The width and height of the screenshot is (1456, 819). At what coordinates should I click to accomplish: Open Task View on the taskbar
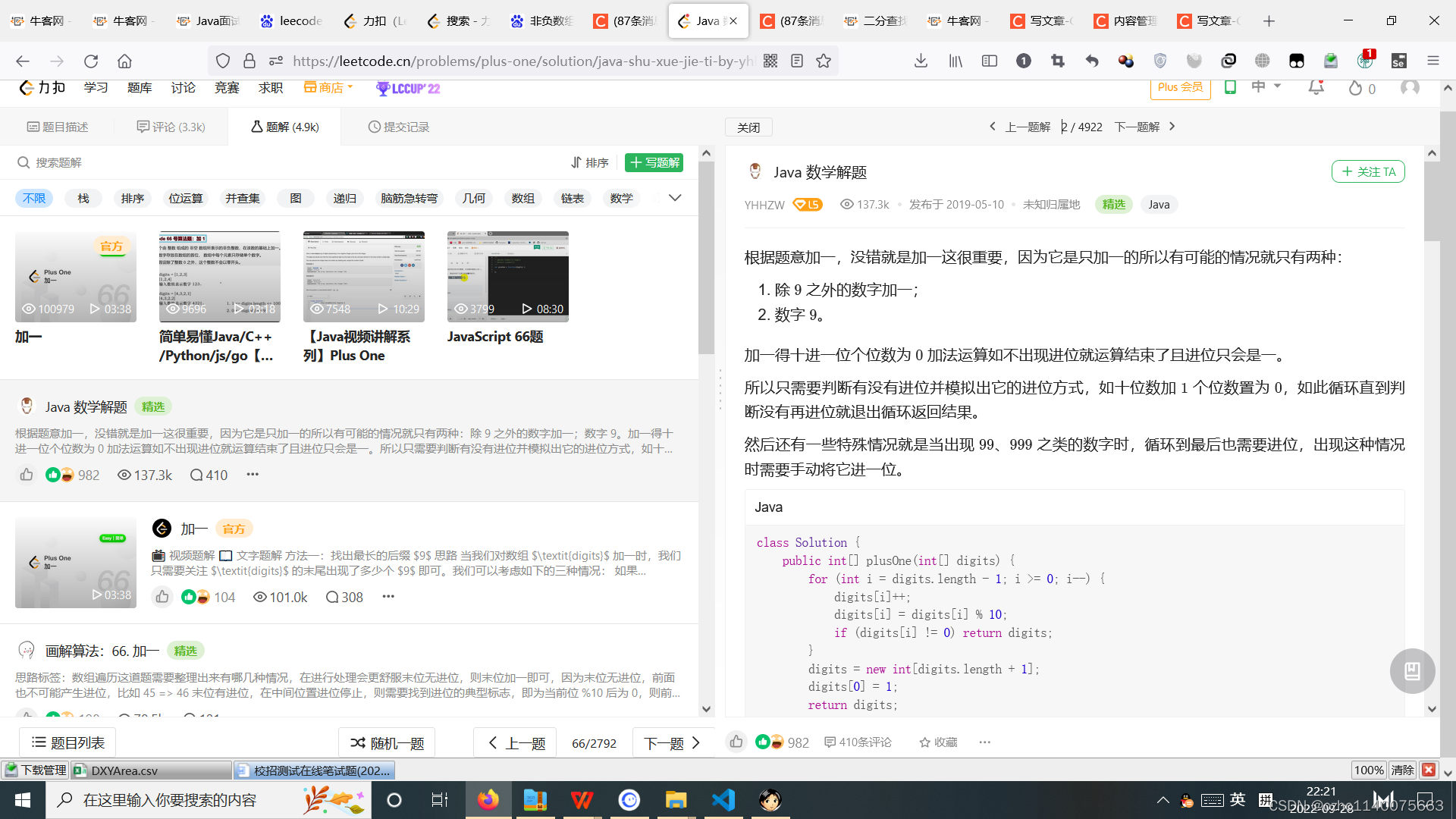(x=440, y=800)
